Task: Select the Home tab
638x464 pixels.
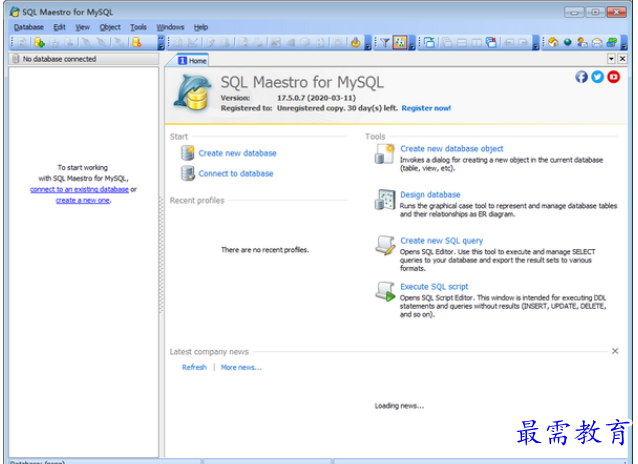Action: tap(192, 60)
